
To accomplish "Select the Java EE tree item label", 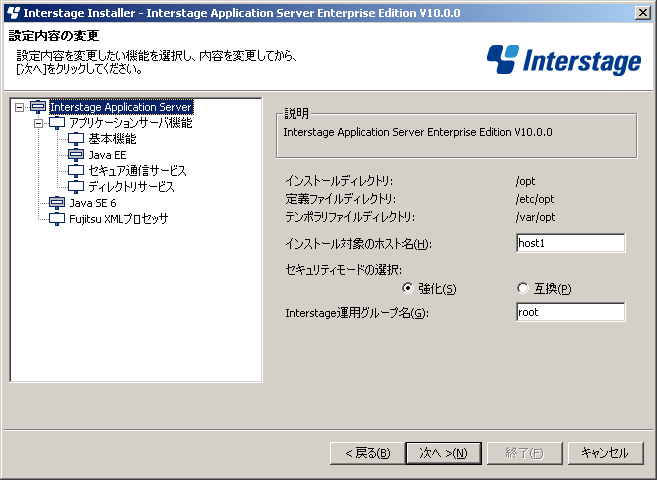I will click(x=107, y=155).
